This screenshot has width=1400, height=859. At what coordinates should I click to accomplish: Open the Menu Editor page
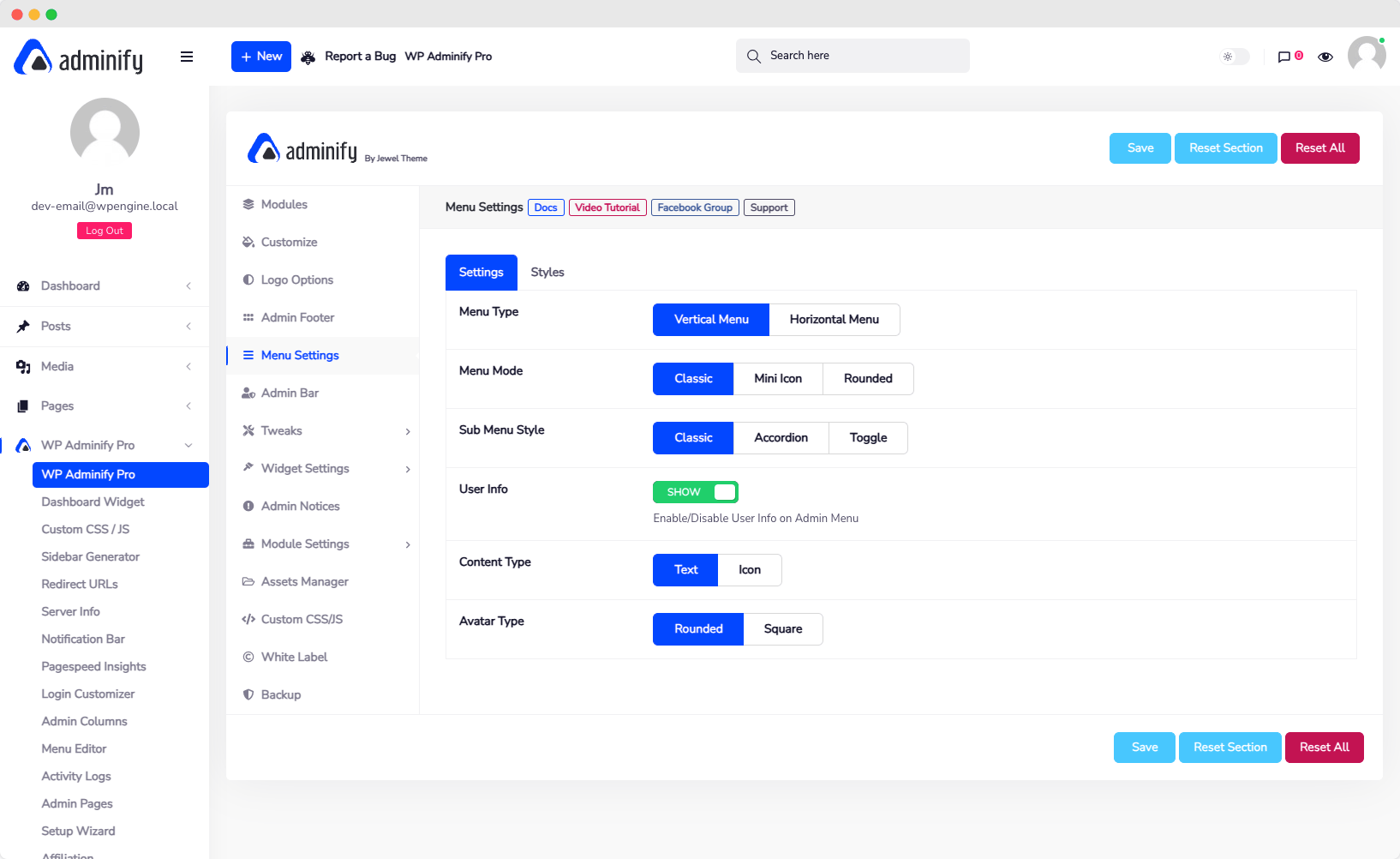74,748
